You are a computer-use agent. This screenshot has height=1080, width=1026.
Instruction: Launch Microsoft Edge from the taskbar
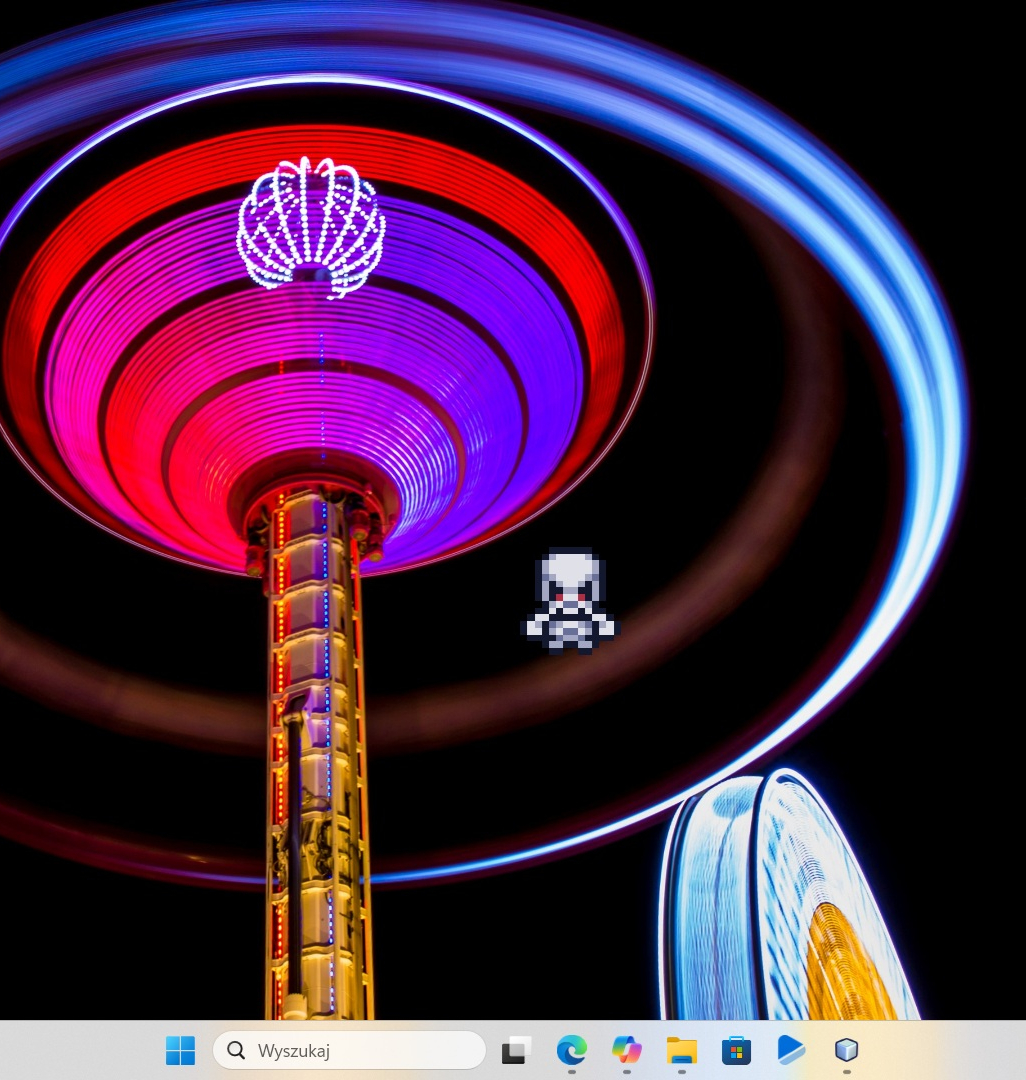click(x=572, y=1050)
